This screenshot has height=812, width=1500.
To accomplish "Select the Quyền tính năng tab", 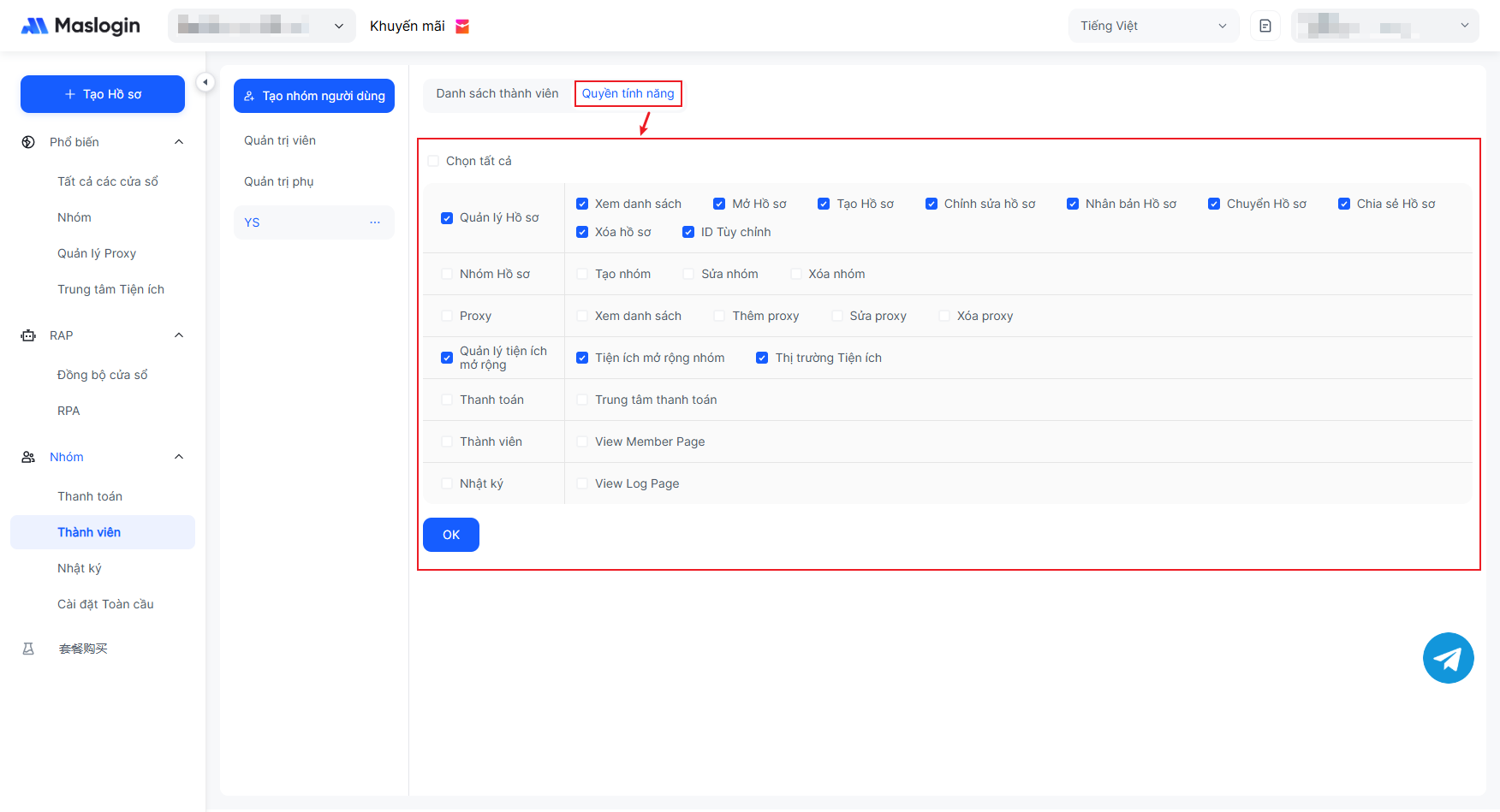I will click(x=628, y=93).
